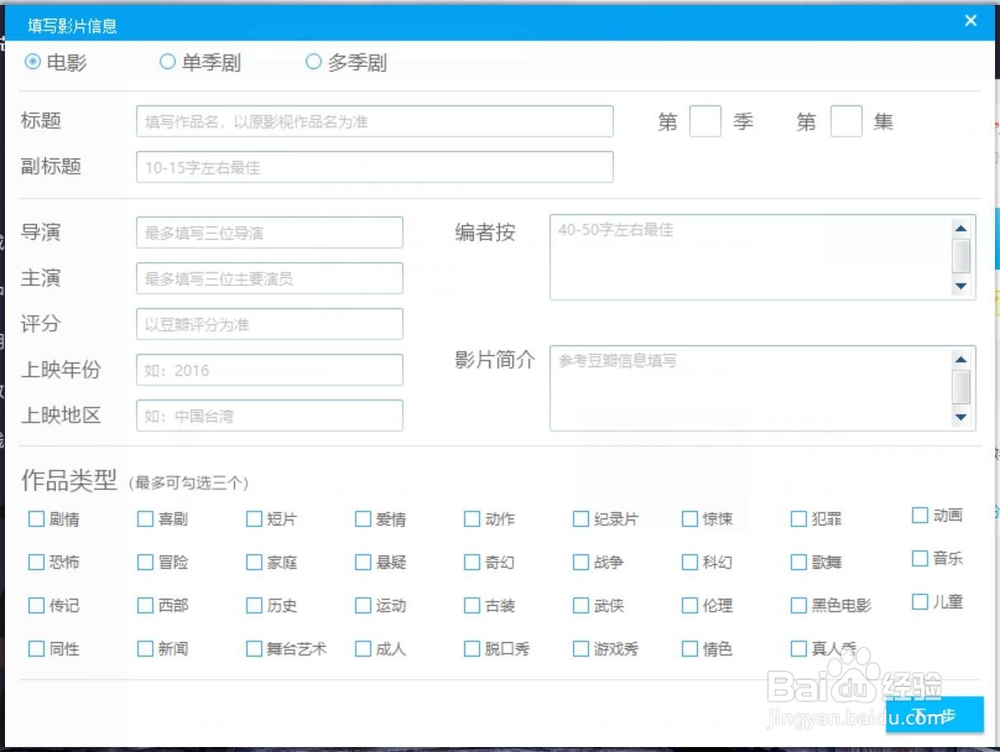Choose the 单季剧 radio option
Screen dimensions: 1000x752
click(x=167, y=62)
